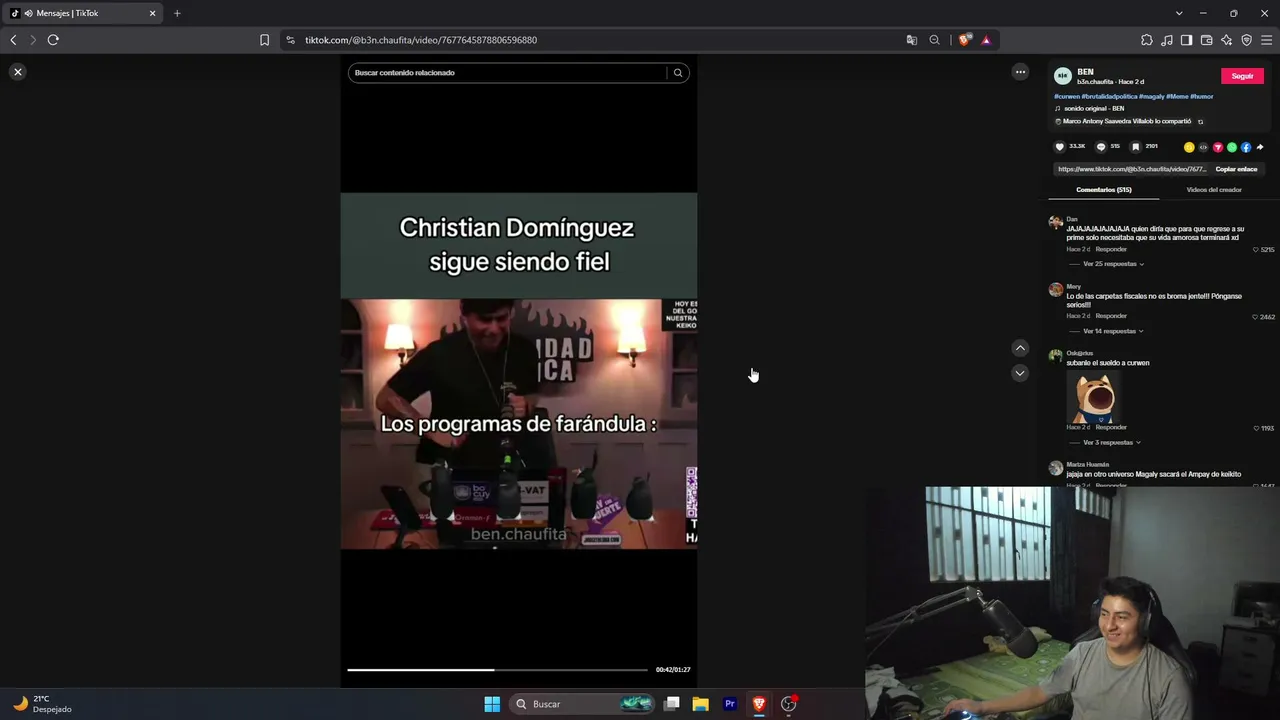Open the browser extensions puzzle icon
This screenshot has height=720, width=1280.
1147,40
